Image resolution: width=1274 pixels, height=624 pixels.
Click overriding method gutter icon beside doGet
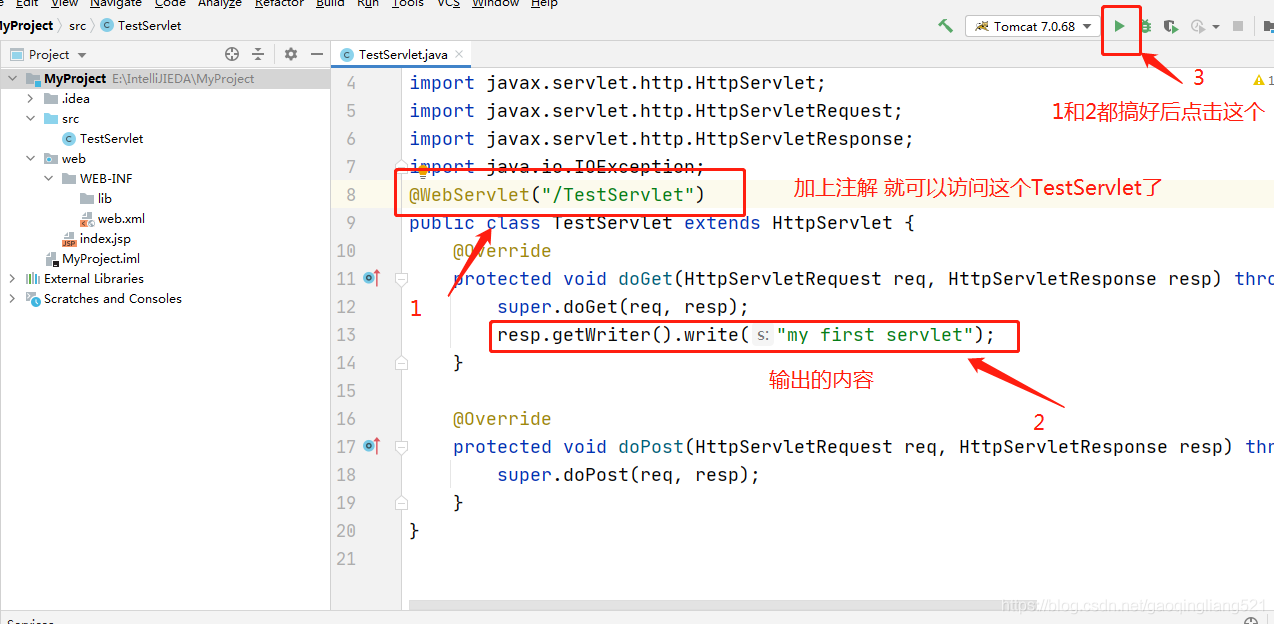(x=371, y=279)
